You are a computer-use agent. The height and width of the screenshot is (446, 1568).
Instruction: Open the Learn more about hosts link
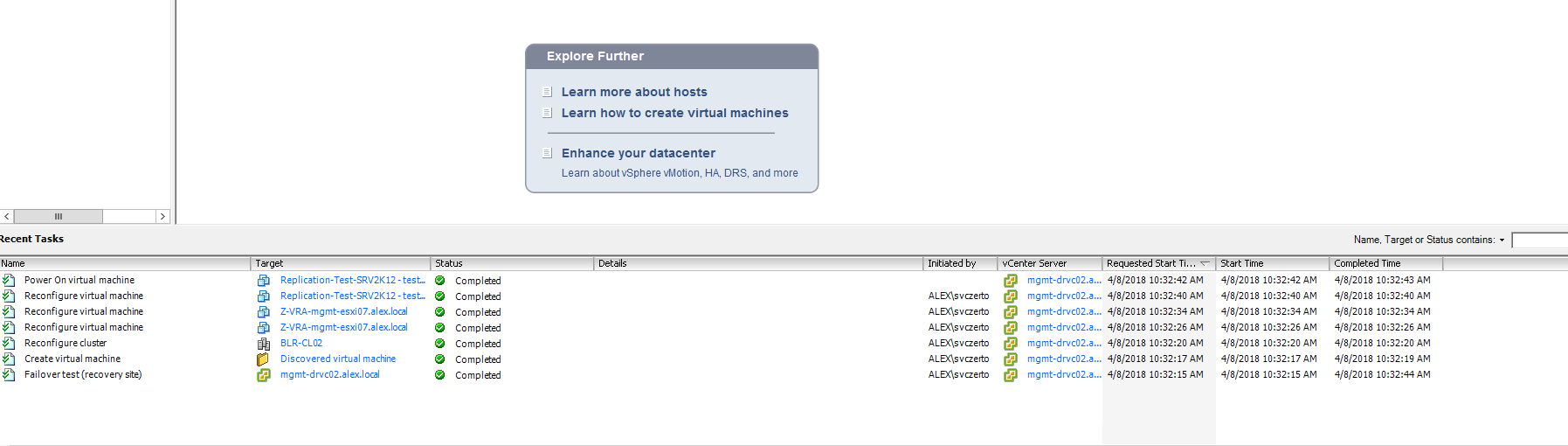point(634,92)
